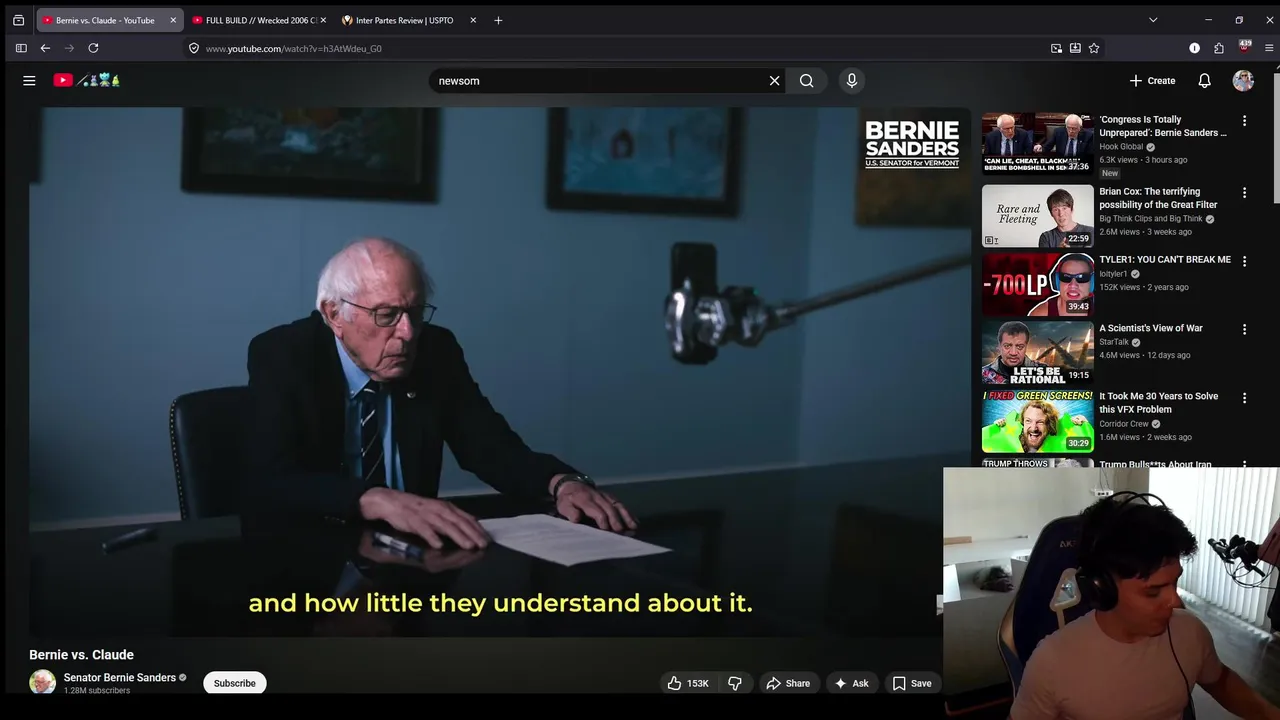
Task: Close the 'FULL BUILD // Wrecked 2006' tab
Action: (x=322, y=20)
